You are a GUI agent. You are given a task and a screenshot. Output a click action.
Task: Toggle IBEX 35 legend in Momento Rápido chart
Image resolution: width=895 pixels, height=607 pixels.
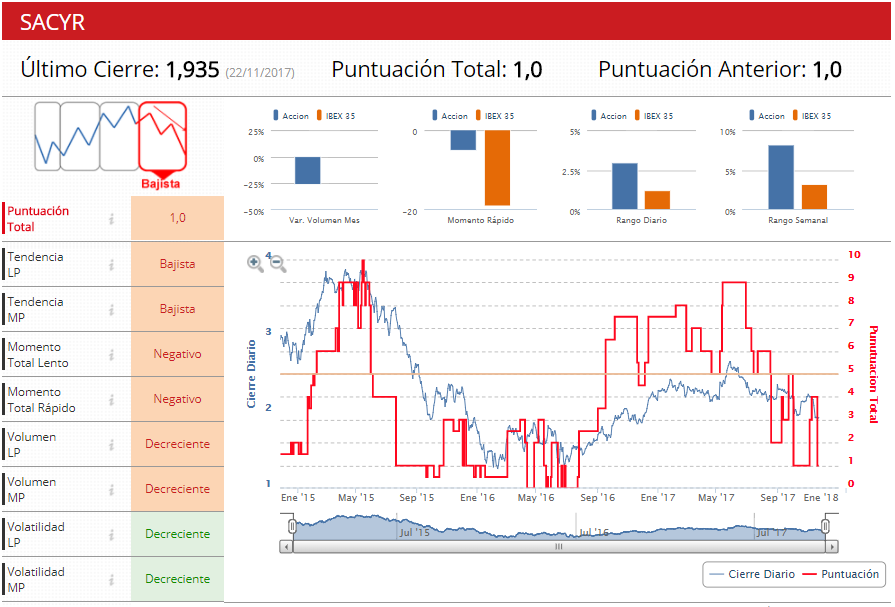point(495,116)
